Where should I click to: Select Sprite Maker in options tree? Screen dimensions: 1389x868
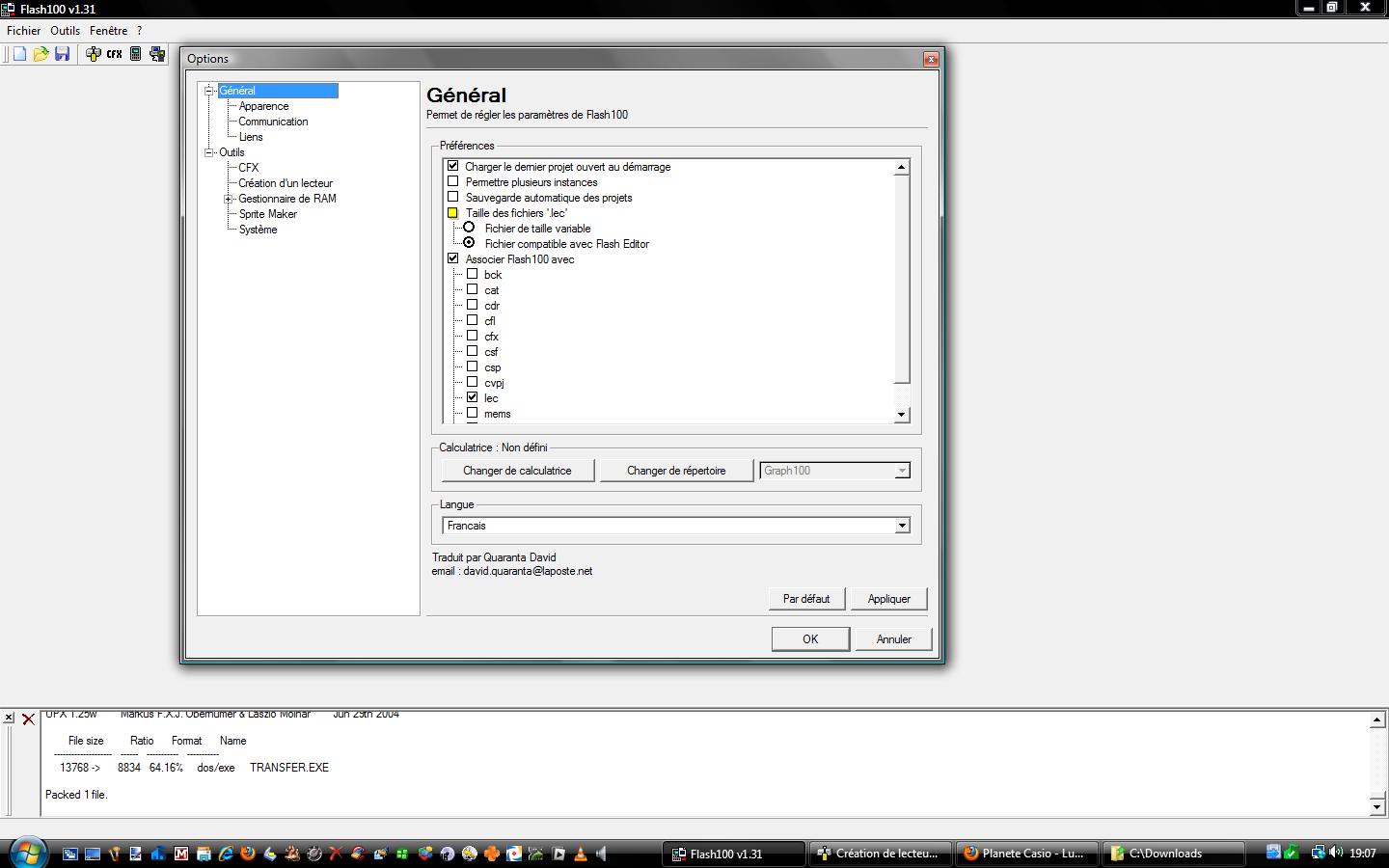point(268,214)
